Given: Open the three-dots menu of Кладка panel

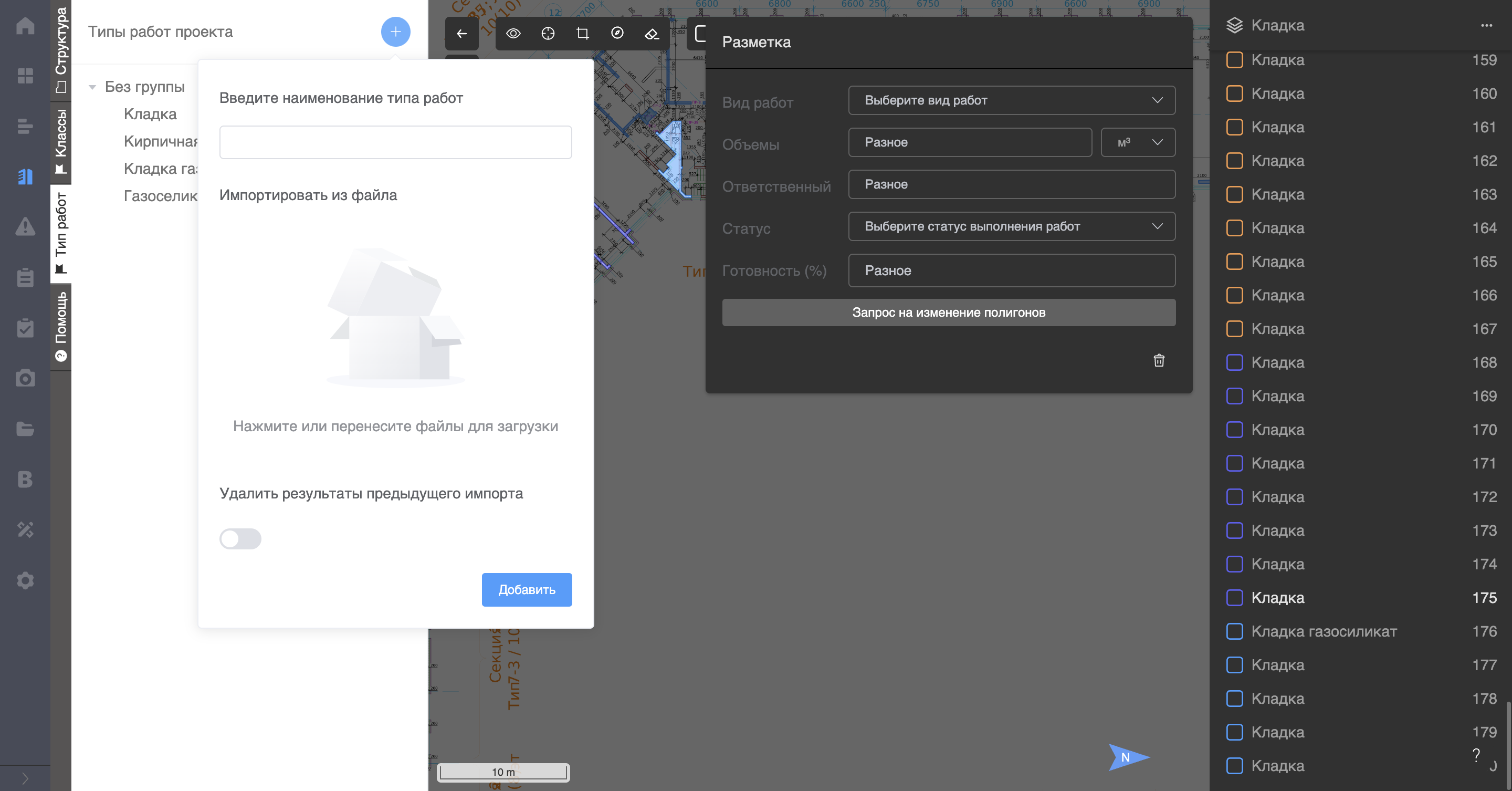Looking at the screenshot, I should point(1487,25).
